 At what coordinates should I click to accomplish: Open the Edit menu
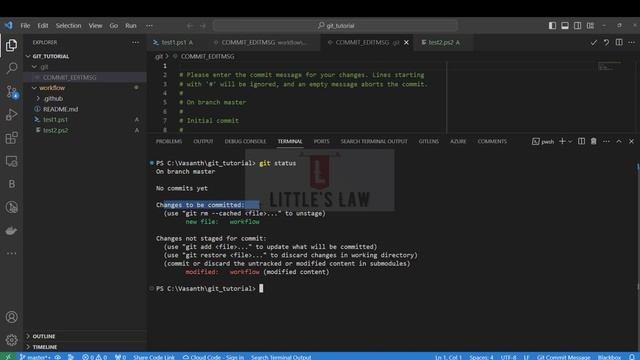pos(43,26)
